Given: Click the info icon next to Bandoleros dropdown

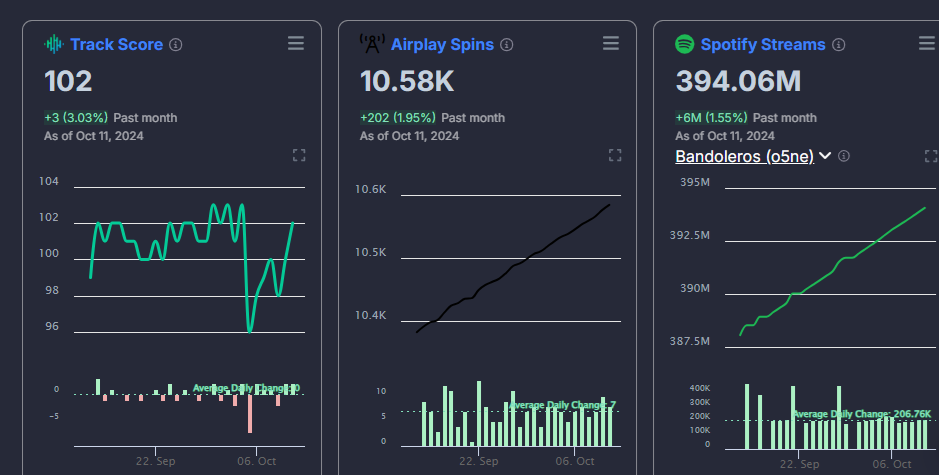Looking at the screenshot, I should tap(844, 156).
